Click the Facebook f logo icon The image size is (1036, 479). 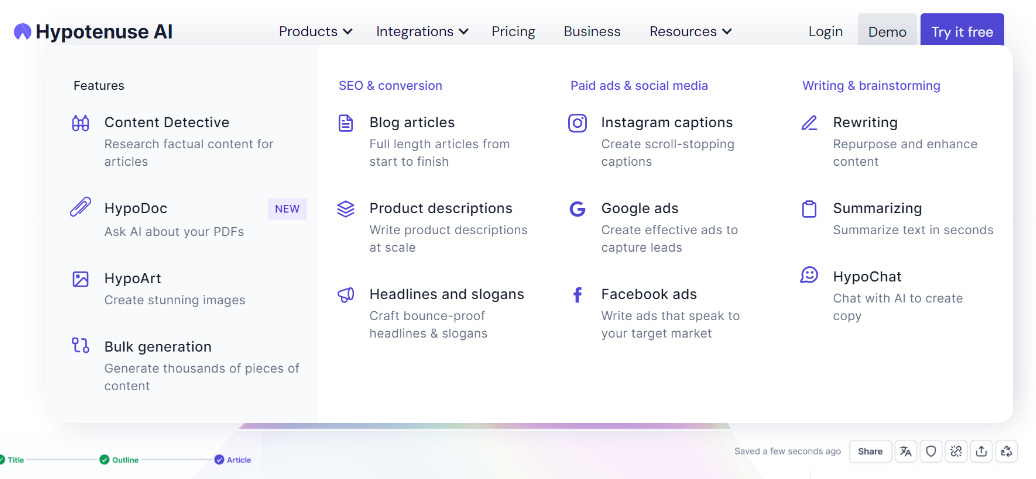(x=577, y=295)
